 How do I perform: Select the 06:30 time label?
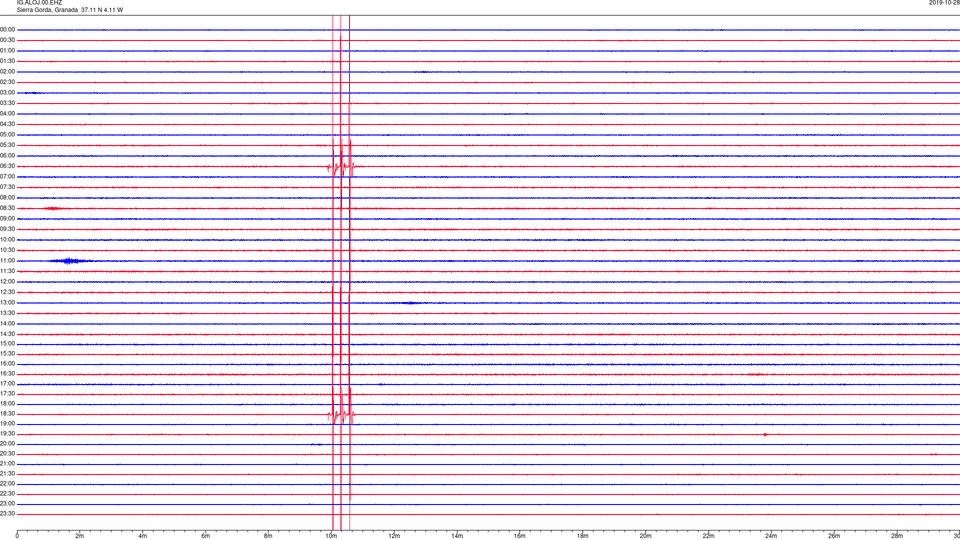(7, 166)
